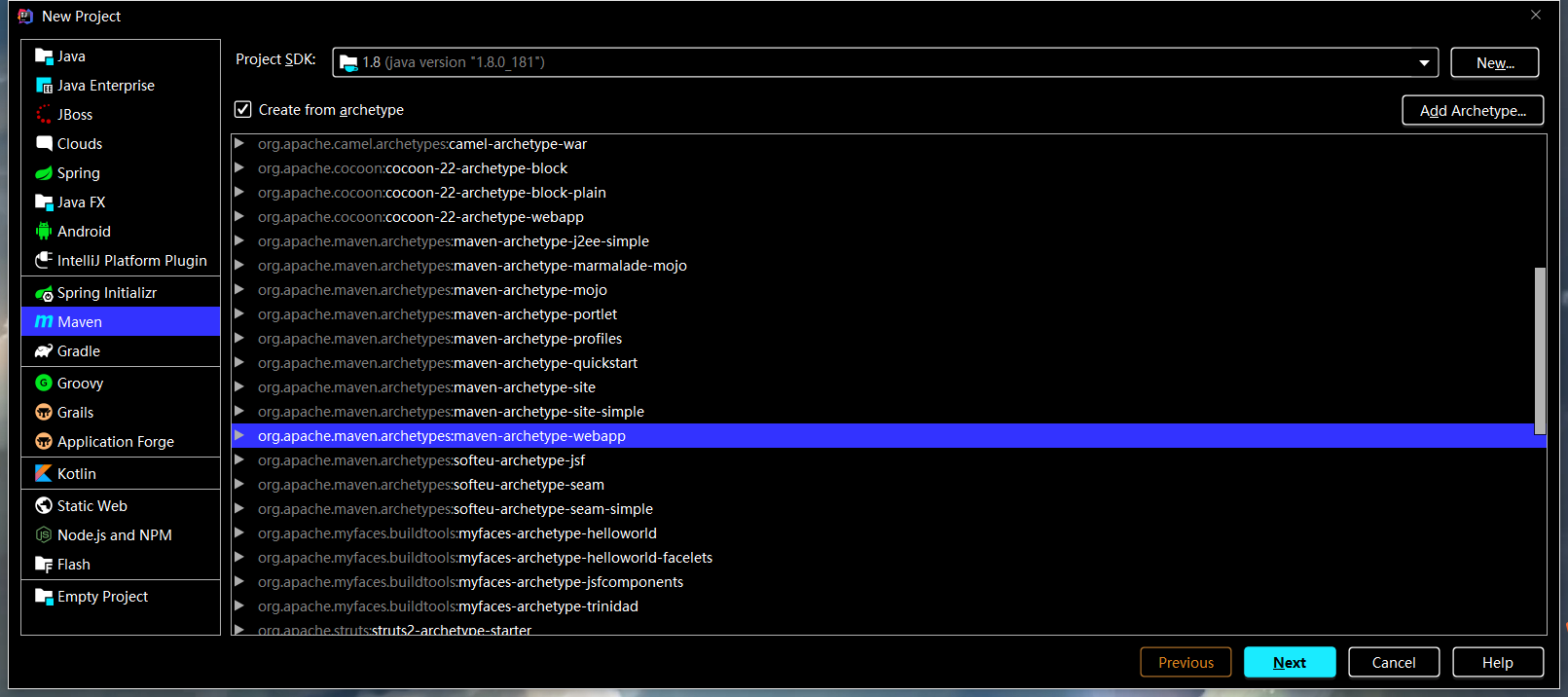Click the Previous button
This screenshot has height=697, width=1568.
1185,662
